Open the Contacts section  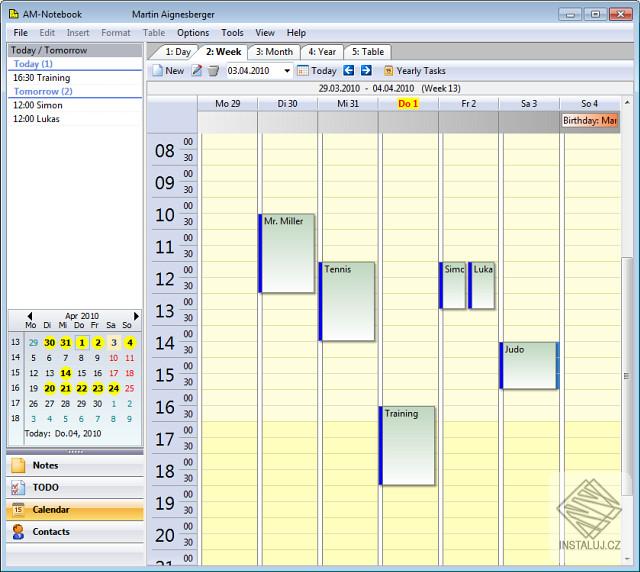click(x=75, y=532)
